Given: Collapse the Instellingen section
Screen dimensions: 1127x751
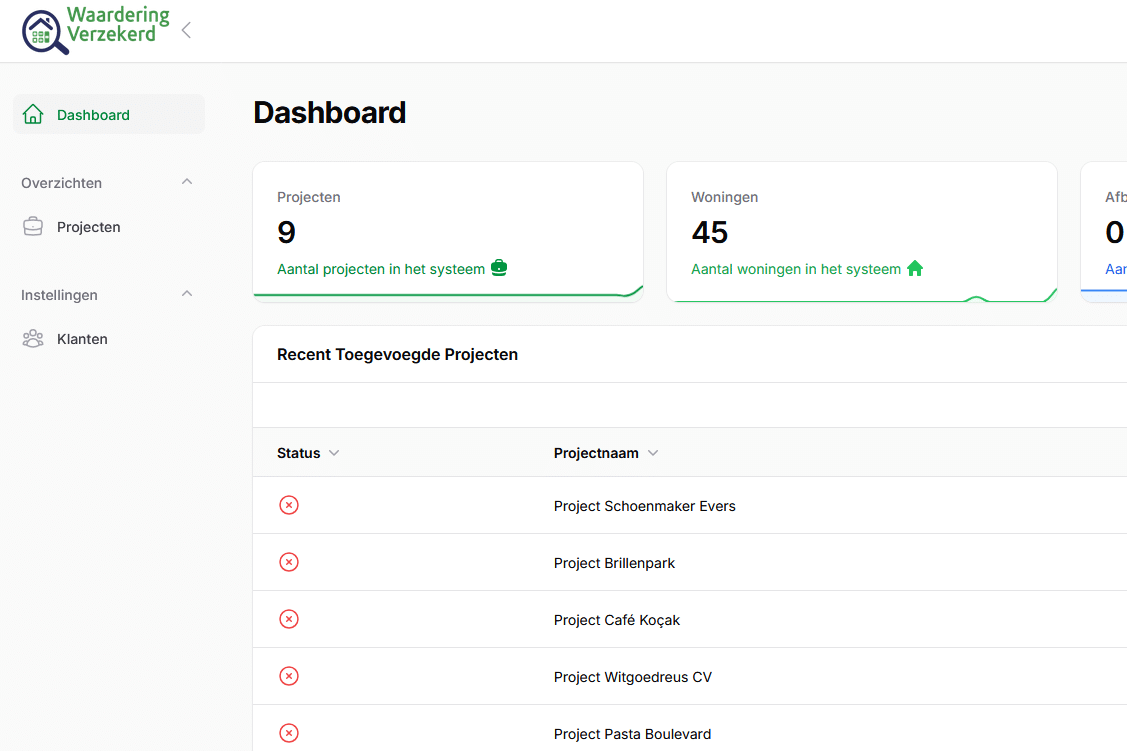Looking at the screenshot, I should 187,294.
